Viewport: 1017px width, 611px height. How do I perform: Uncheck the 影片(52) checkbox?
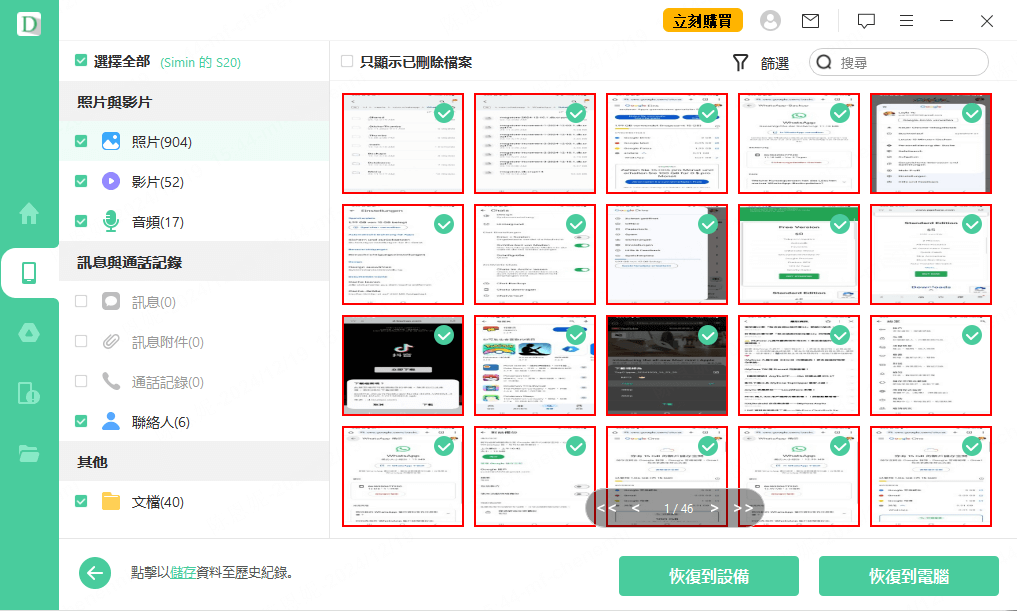pyautogui.click(x=81, y=182)
